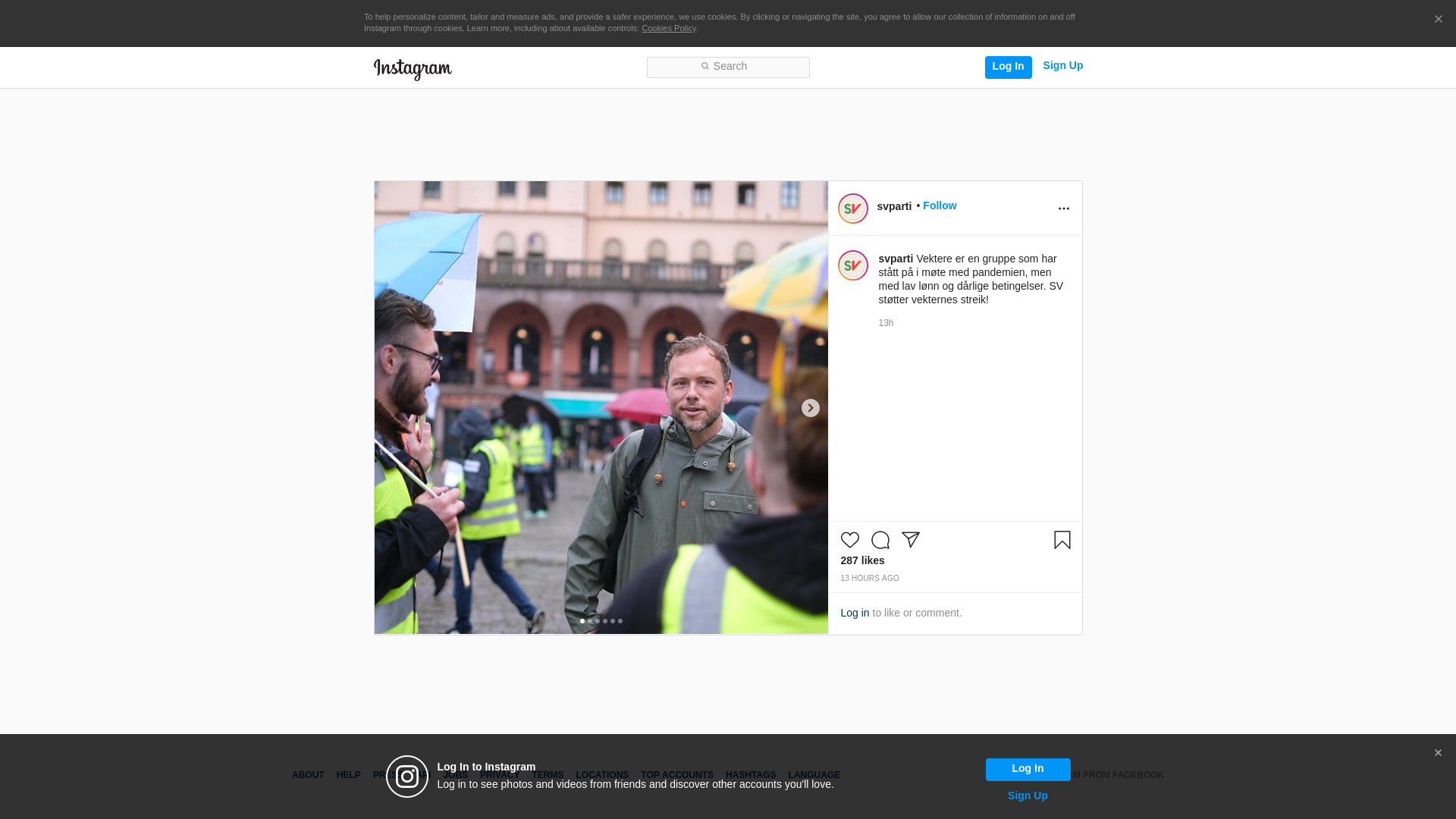Click the 13 HOURS AGO post time
This screenshot has width=1456, height=819.
(x=869, y=579)
